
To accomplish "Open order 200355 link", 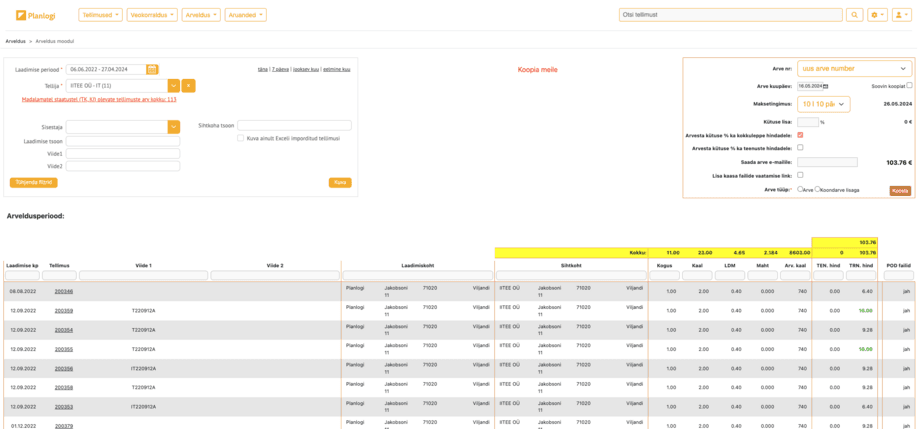I will coord(64,349).
